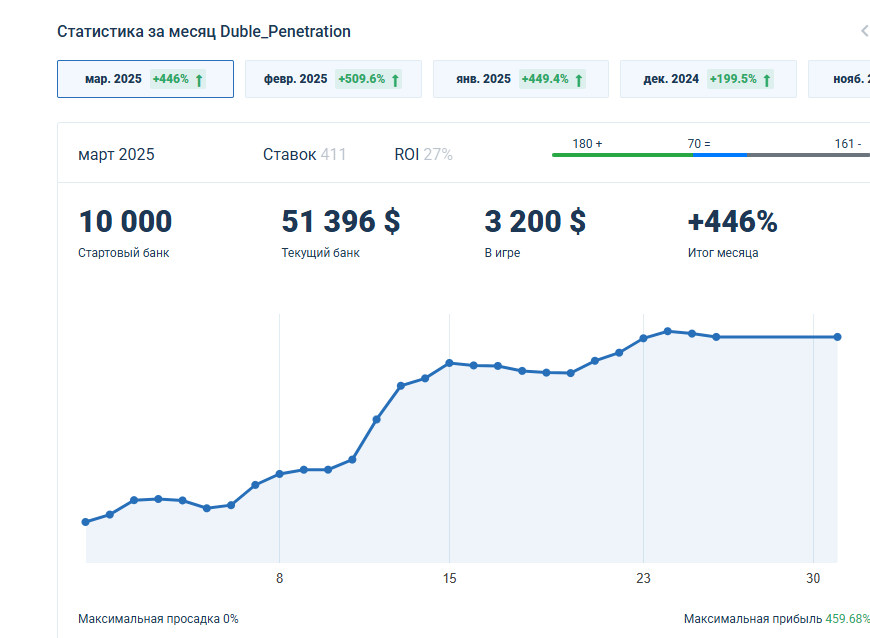
Task: Click the Ставок 411 bets counter
Action: click(304, 154)
